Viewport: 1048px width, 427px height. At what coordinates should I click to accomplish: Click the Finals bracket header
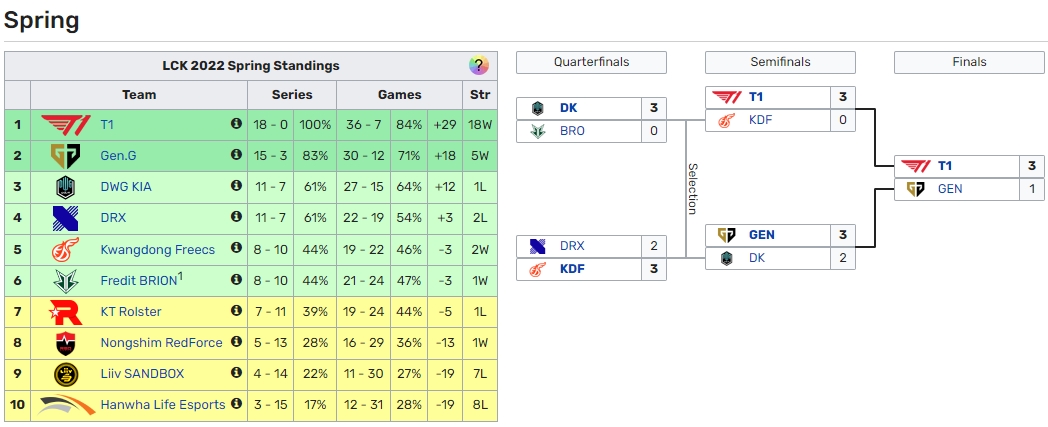pos(969,62)
